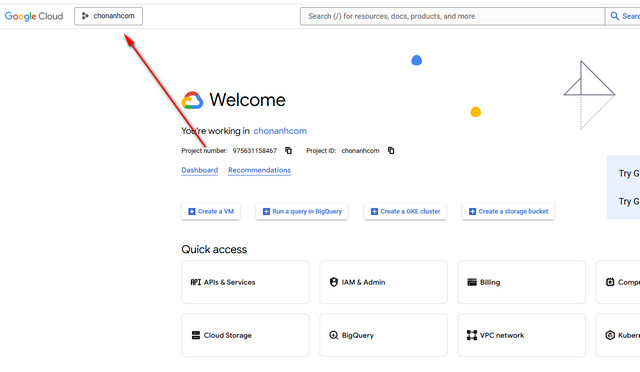Click plus icon on Create a storage bucket
The image size is (640, 372).
pos(472,212)
